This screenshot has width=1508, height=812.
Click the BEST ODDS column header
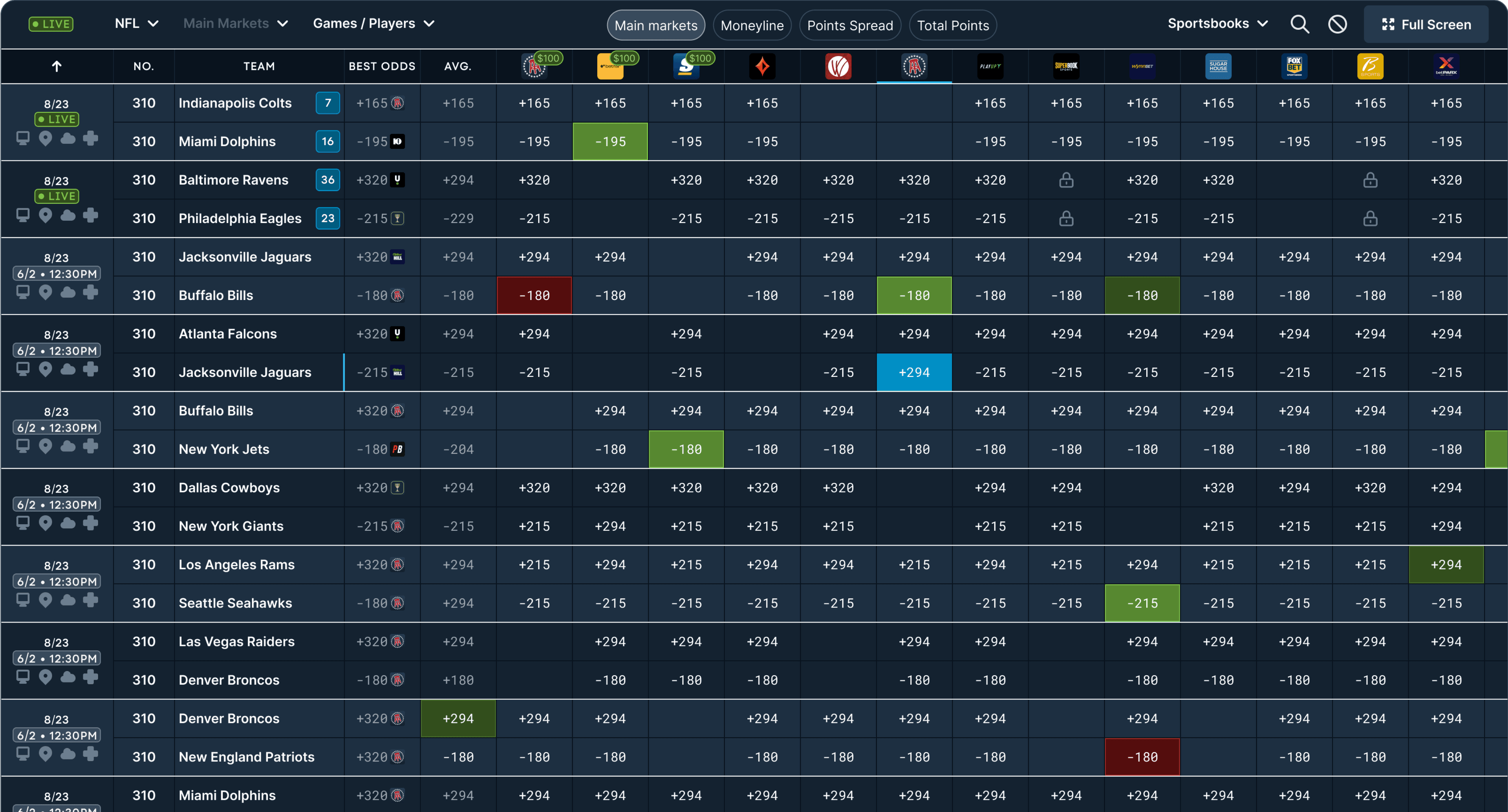pos(382,66)
